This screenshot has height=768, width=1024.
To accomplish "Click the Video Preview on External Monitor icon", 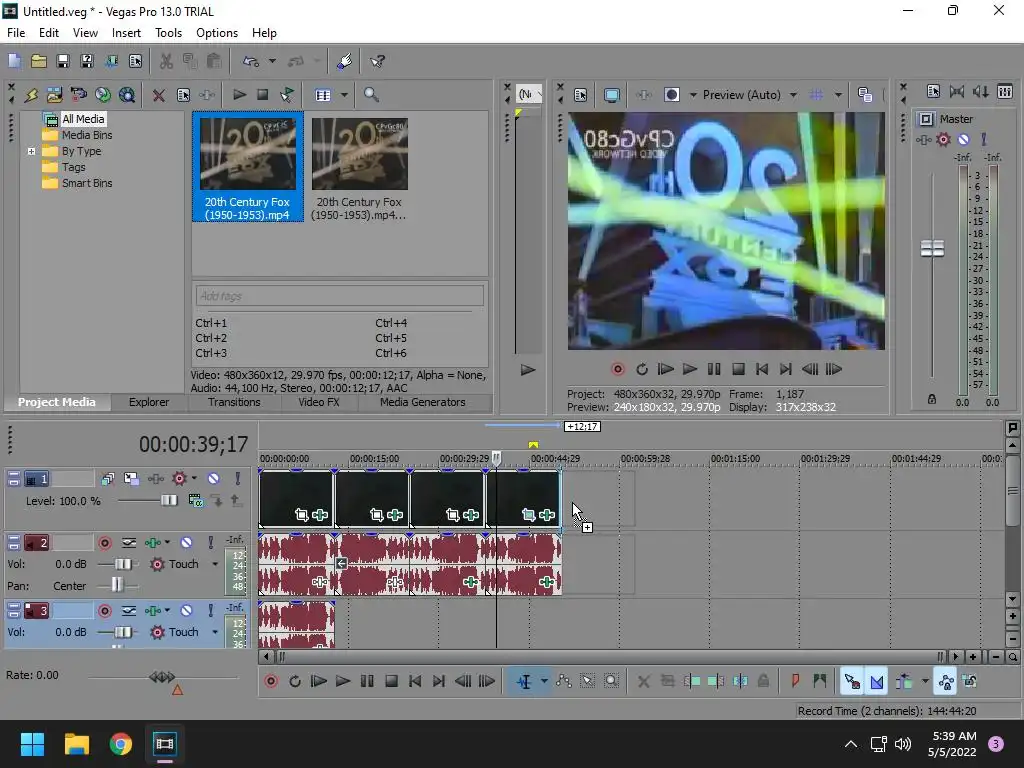I will coord(612,95).
